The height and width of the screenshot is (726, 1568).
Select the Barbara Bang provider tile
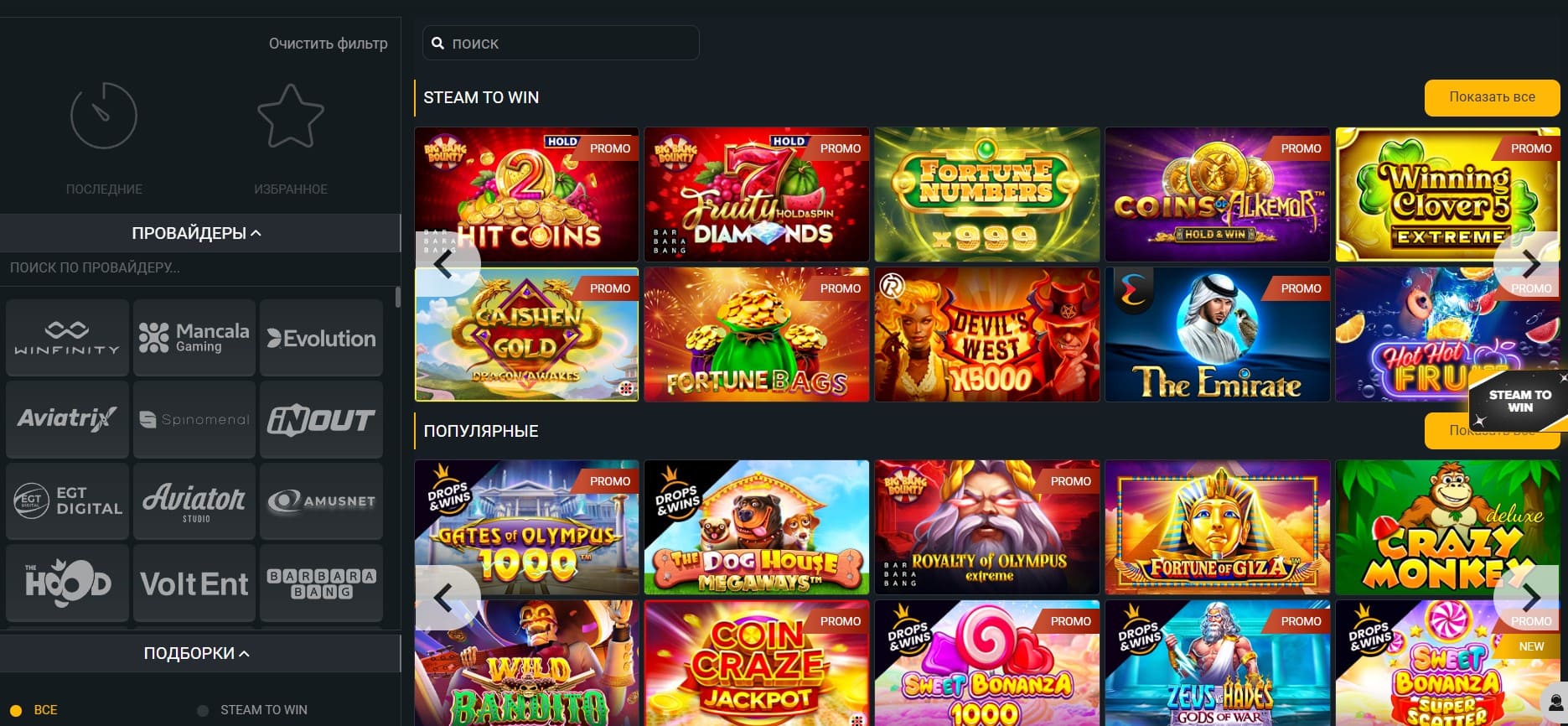tap(321, 583)
